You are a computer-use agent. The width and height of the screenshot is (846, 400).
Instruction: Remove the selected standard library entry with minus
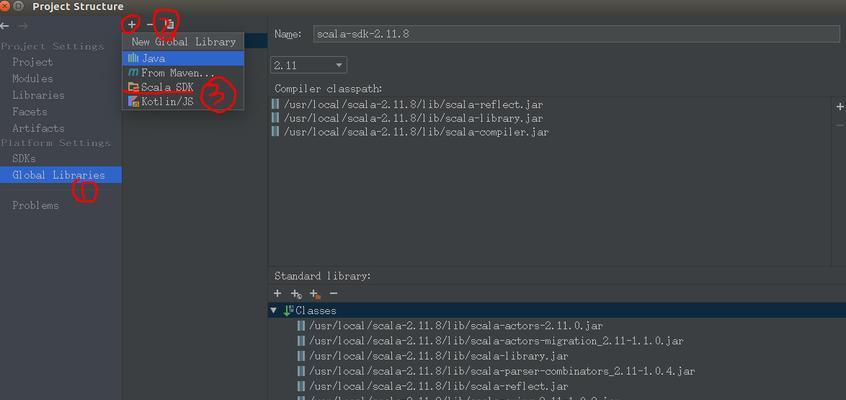click(x=333, y=294)
